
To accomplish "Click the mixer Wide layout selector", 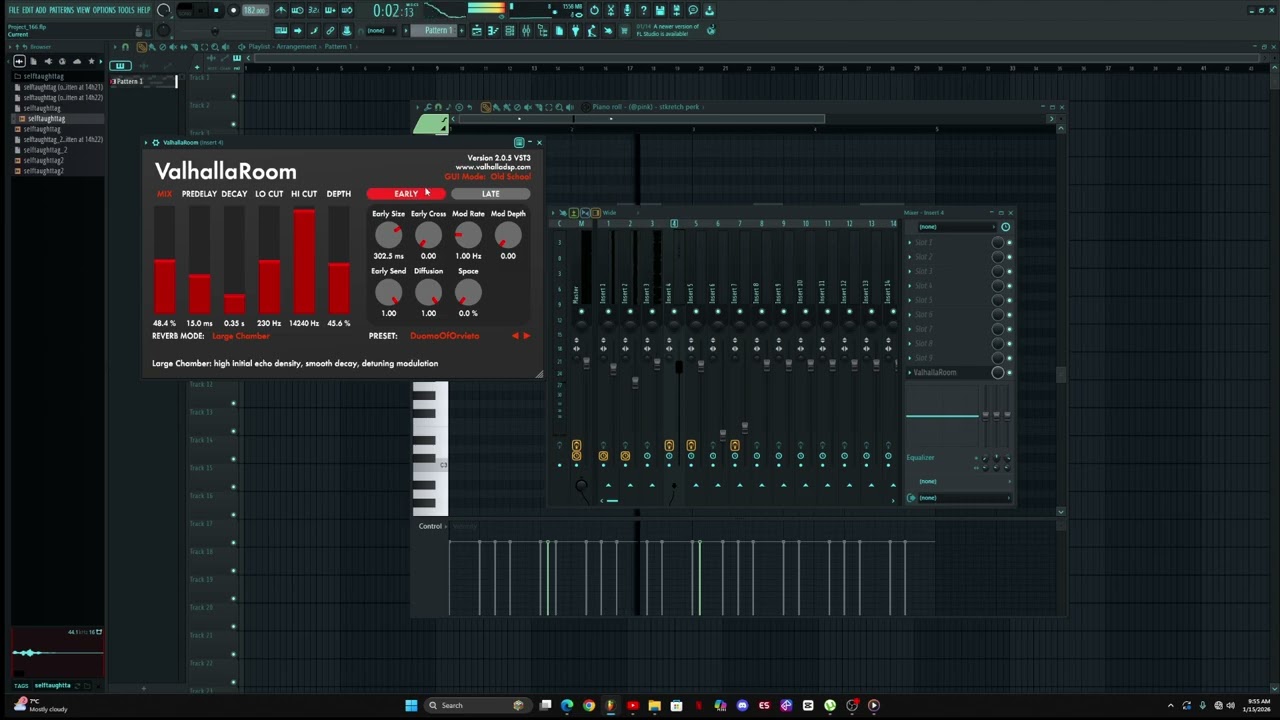I will [609, 213].
